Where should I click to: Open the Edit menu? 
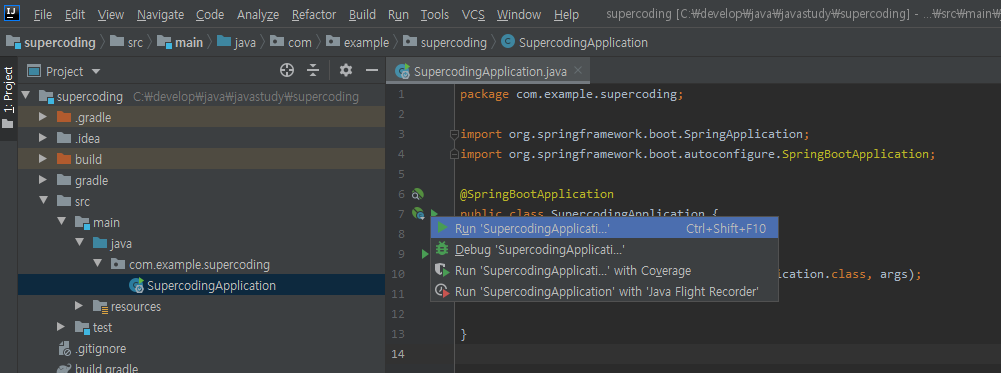pyautogui.click(x=75, y=14)
